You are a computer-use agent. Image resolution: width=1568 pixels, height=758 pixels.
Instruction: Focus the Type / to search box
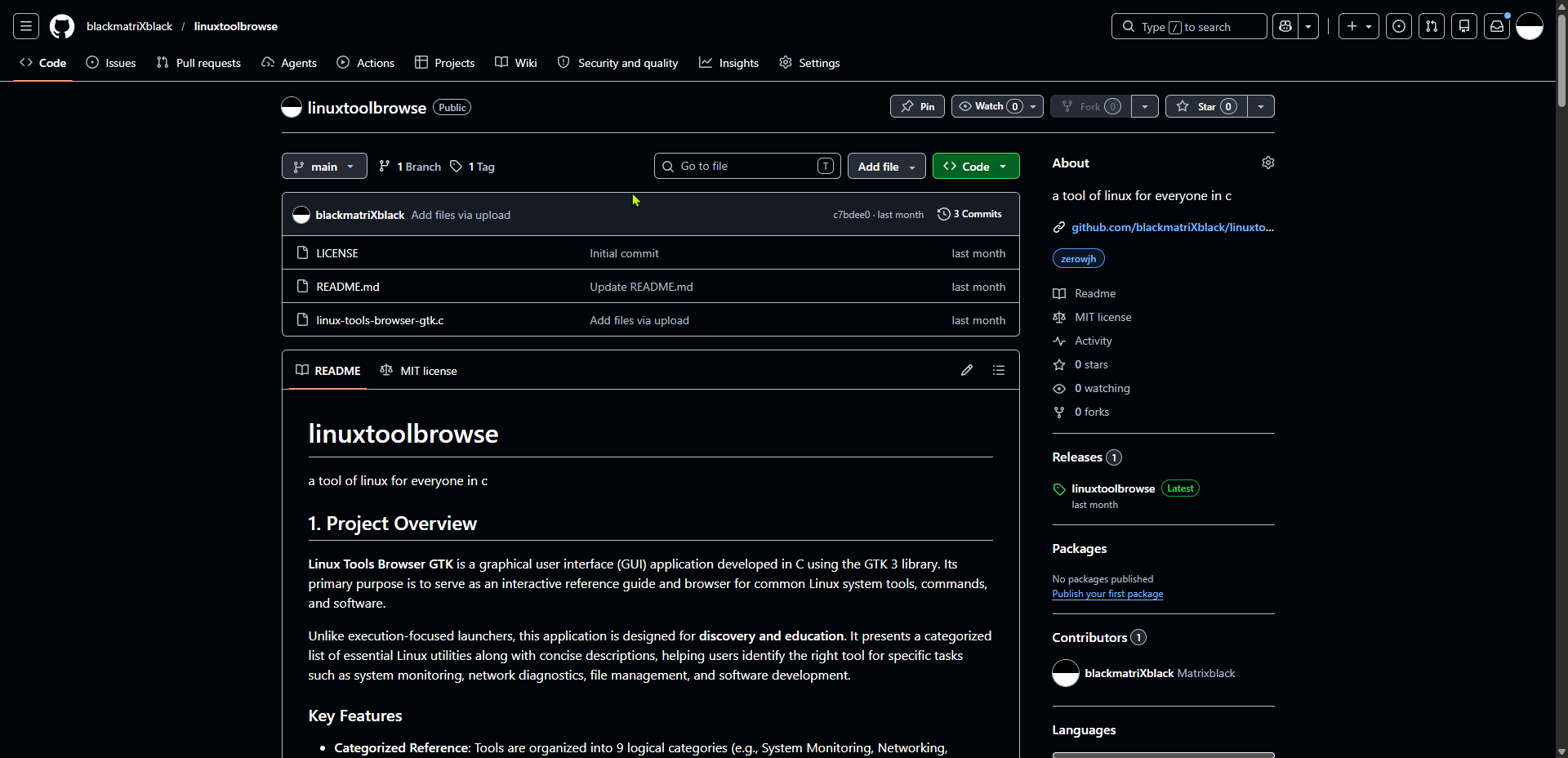click(1189, 26)
